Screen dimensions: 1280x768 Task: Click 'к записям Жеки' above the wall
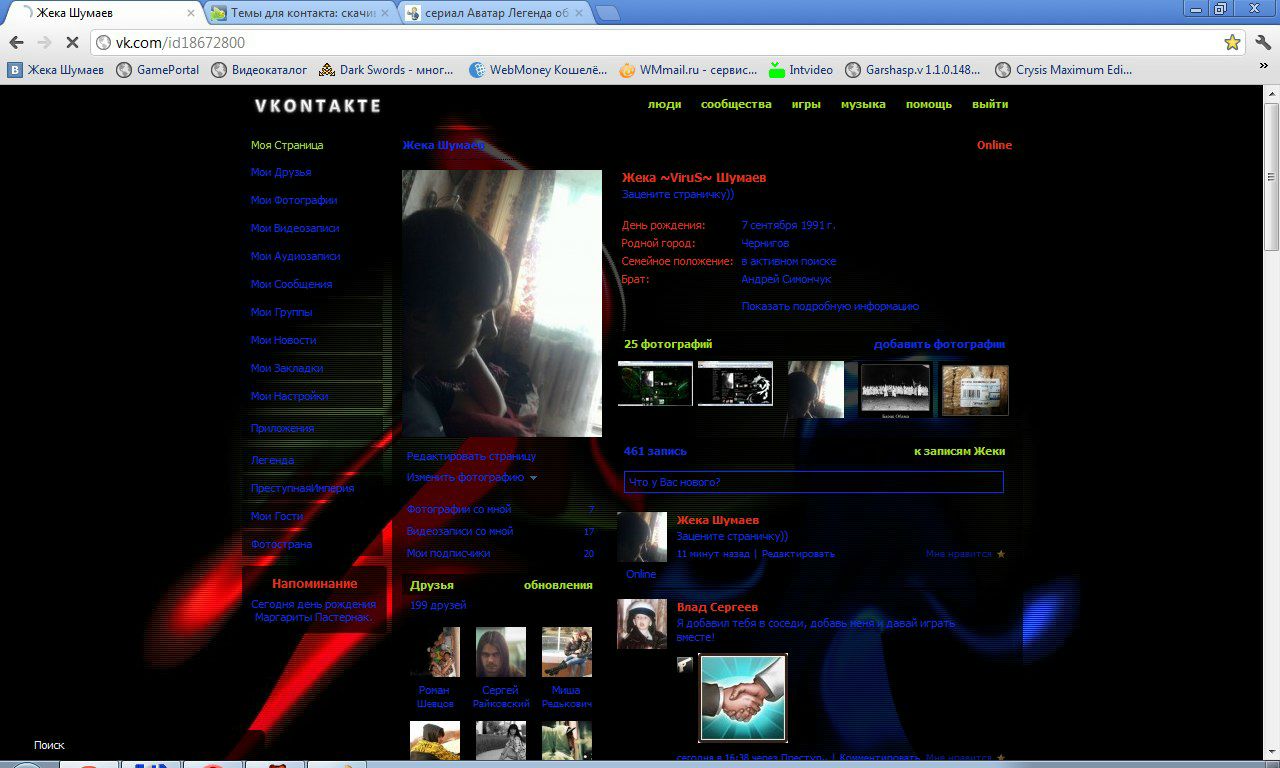[x=960, y=451]
